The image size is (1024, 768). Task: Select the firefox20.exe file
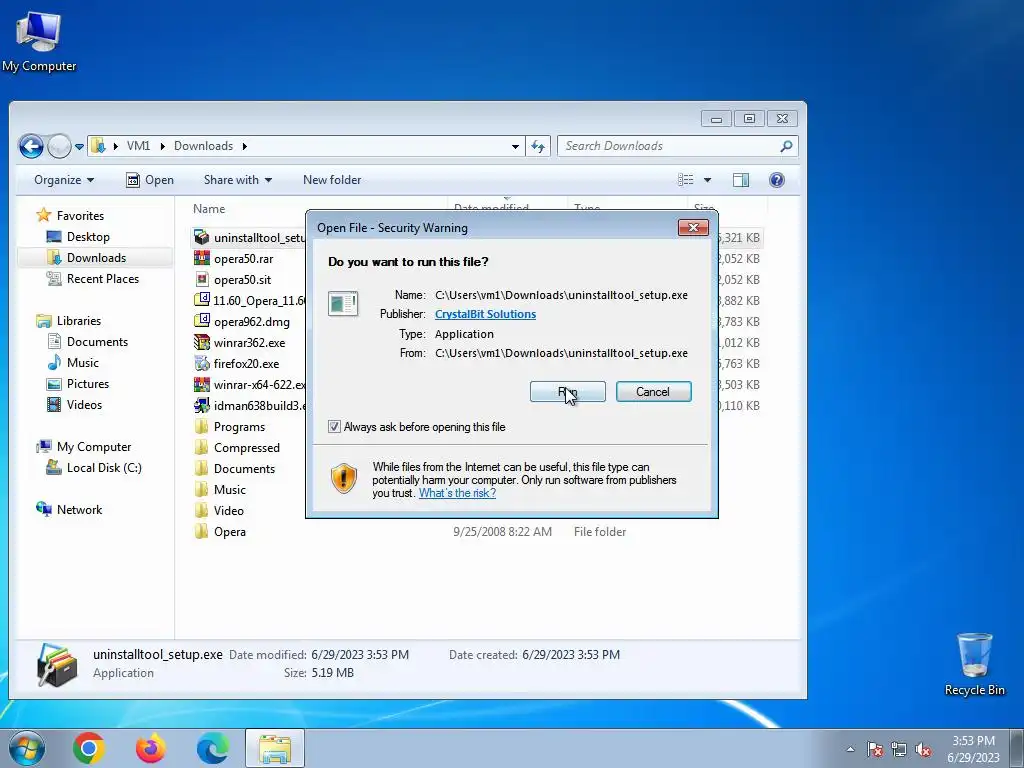pyautogui.click(x=246, y=364)
